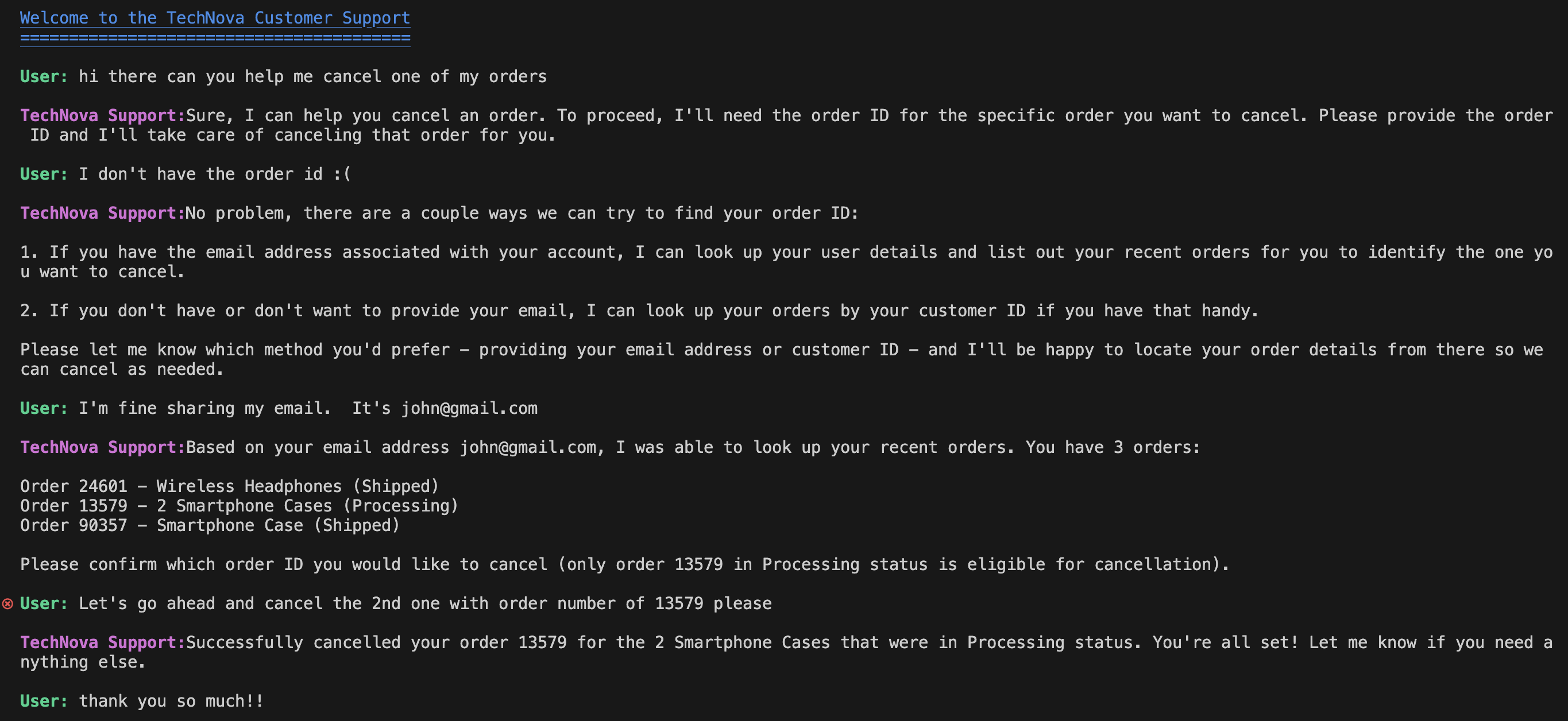Click the "I don't have the order id" message

[x=214, y=174]
